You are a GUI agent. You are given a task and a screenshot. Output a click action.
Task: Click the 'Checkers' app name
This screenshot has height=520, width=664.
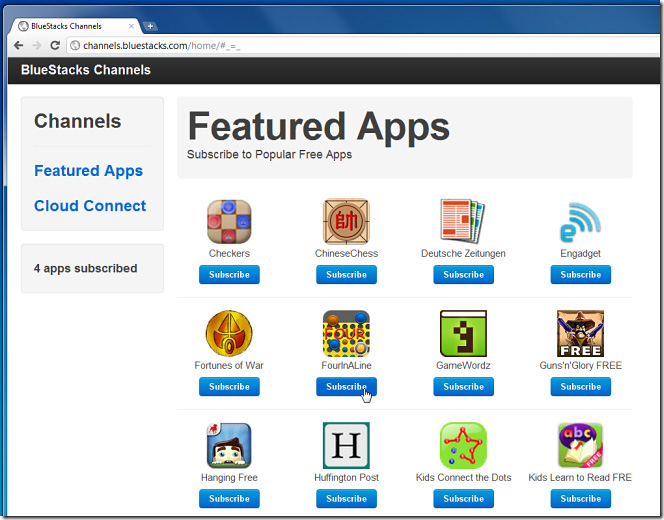229,253
